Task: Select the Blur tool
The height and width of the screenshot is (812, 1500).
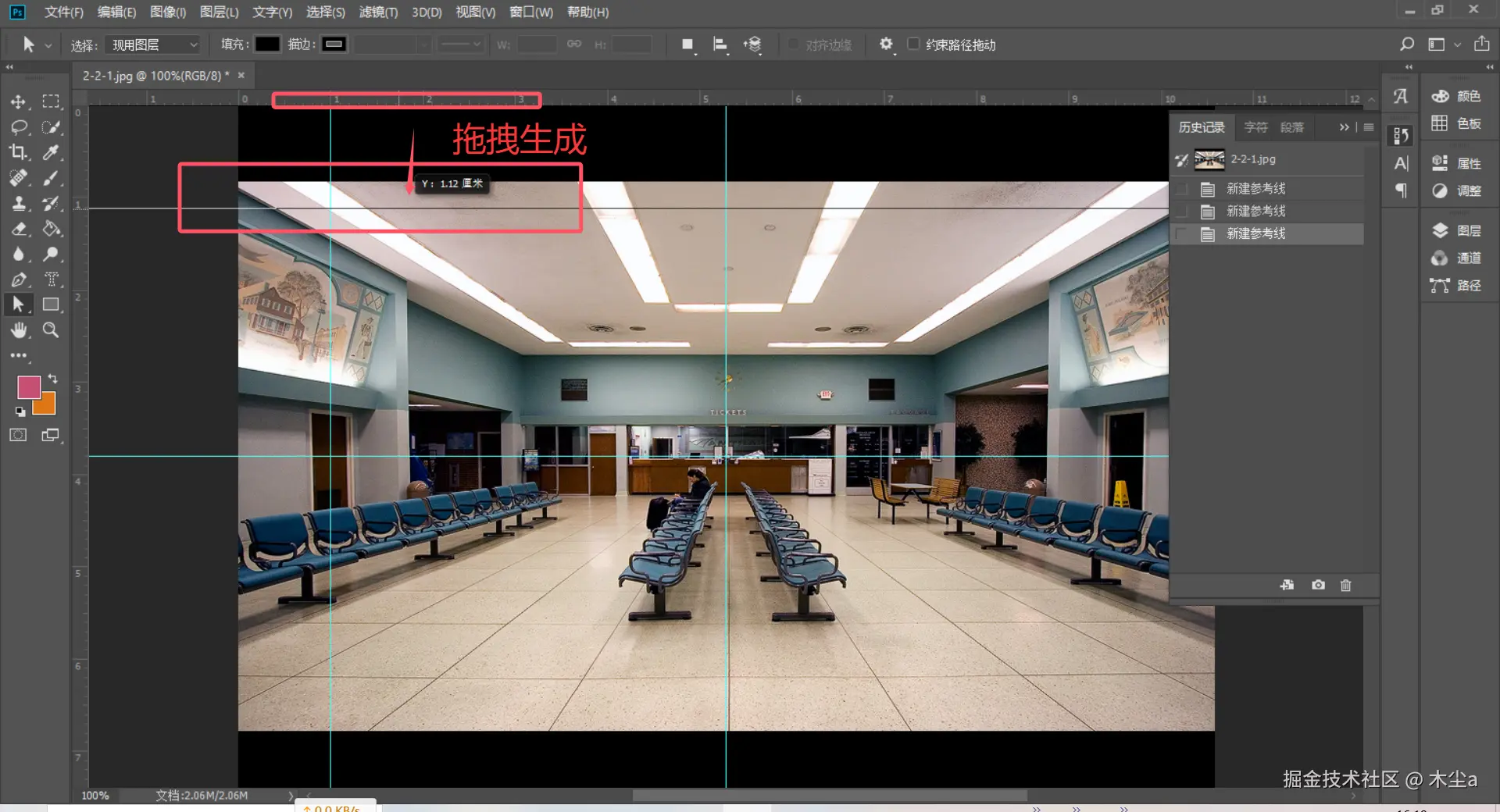Action: pyautogui.click(x=18, y=254)
